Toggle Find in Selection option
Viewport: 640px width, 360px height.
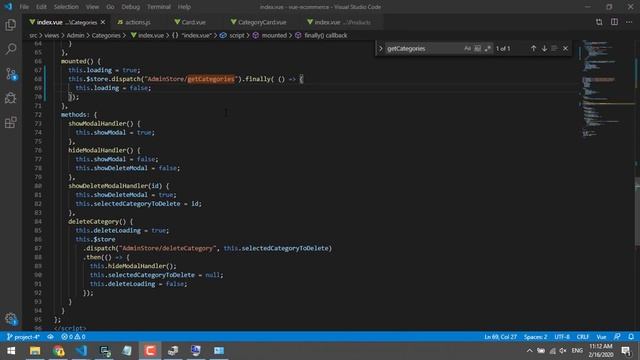coord(554,49)
